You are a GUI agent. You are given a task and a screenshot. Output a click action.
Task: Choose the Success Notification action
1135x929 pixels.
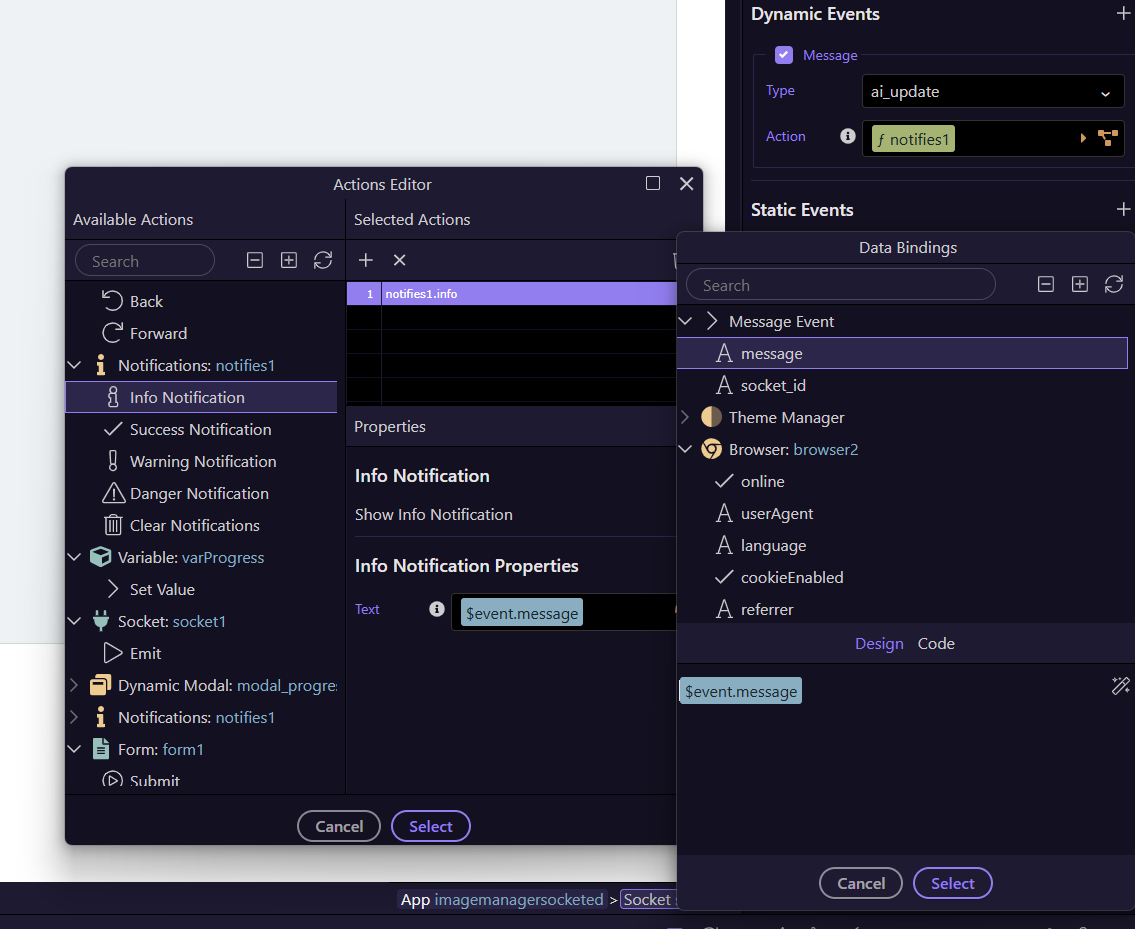[x=200, y=429]
